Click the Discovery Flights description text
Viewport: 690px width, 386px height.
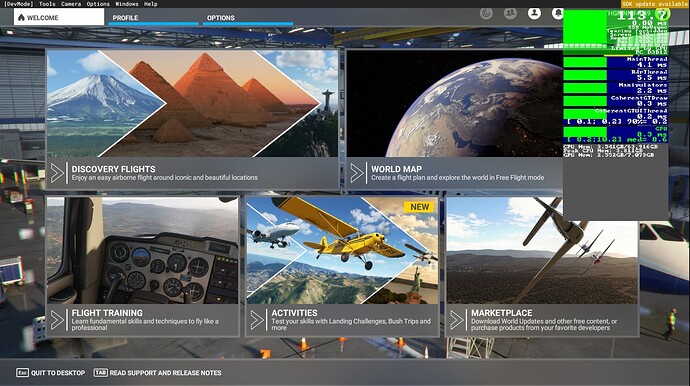tap(164, 178)
